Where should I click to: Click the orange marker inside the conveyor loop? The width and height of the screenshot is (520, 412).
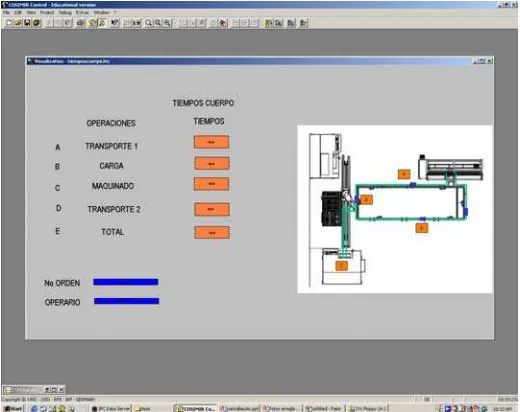[x=366, y=199]
